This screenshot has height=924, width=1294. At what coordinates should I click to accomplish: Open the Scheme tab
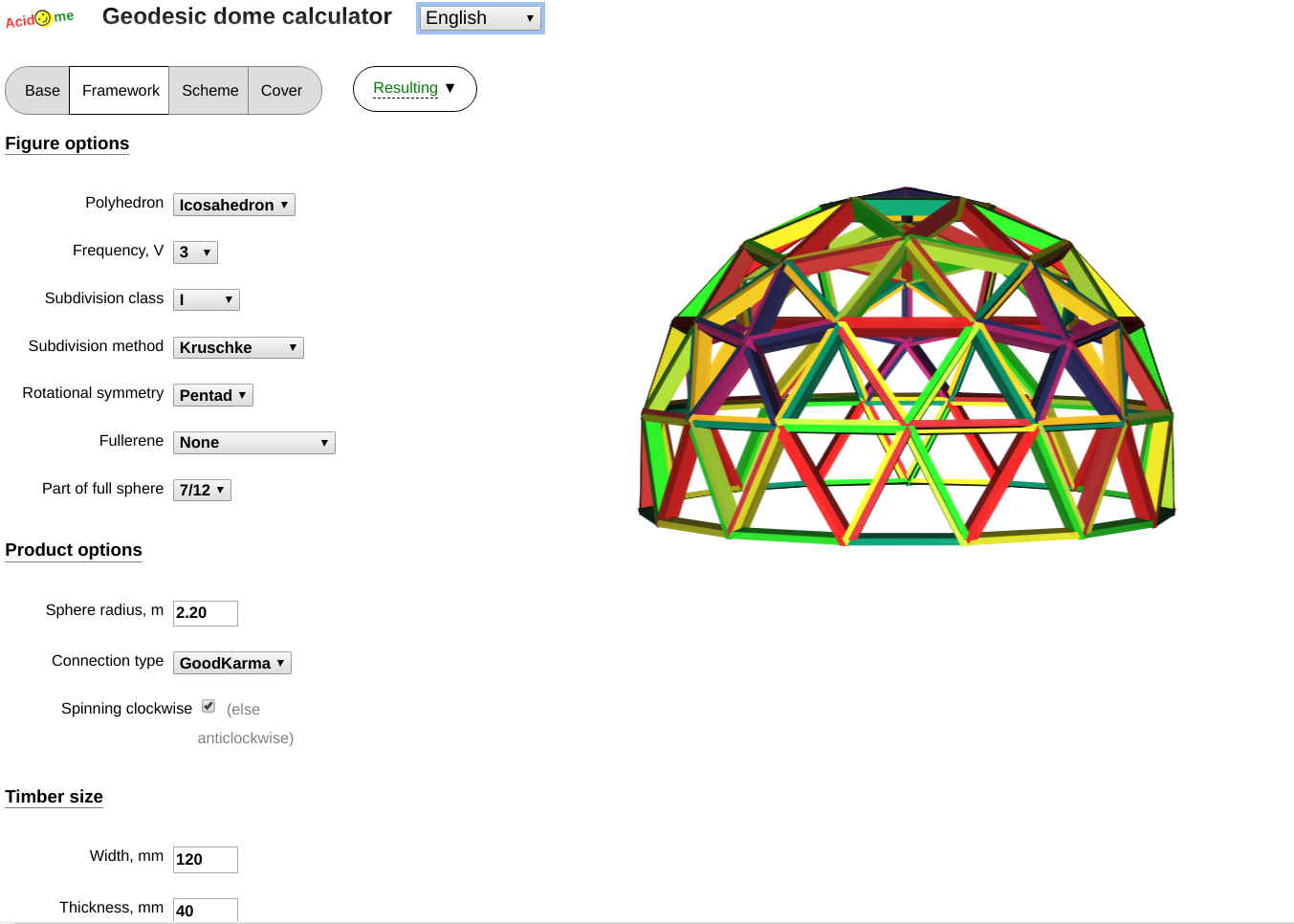(x=209, y=91)
